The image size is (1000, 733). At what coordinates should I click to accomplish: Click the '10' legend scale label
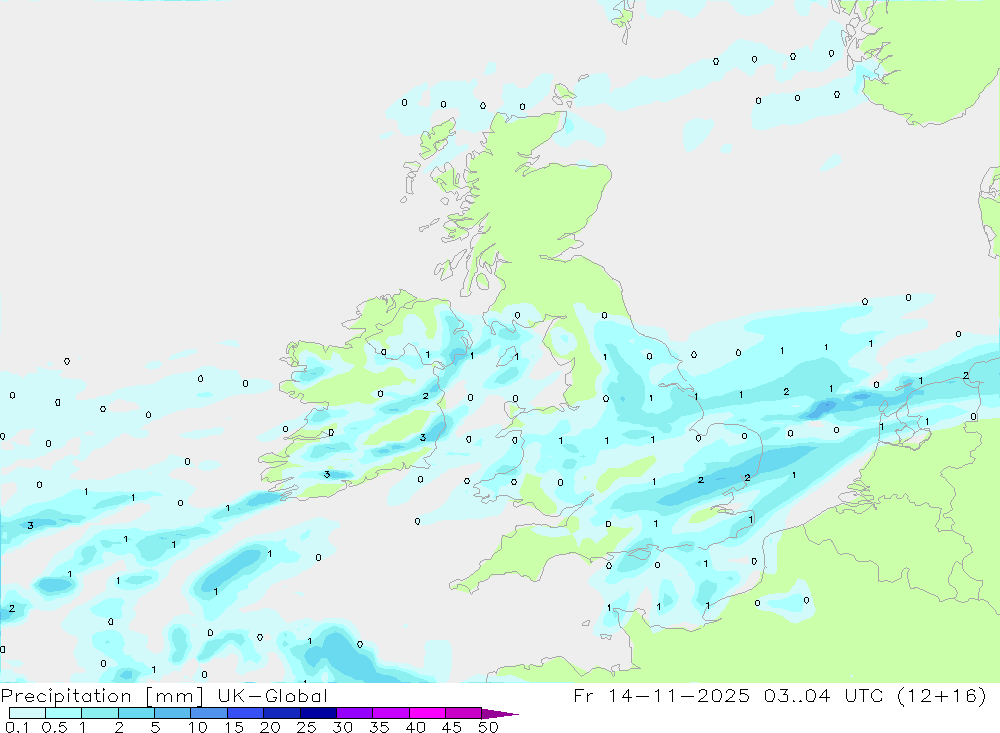(198, 727)
